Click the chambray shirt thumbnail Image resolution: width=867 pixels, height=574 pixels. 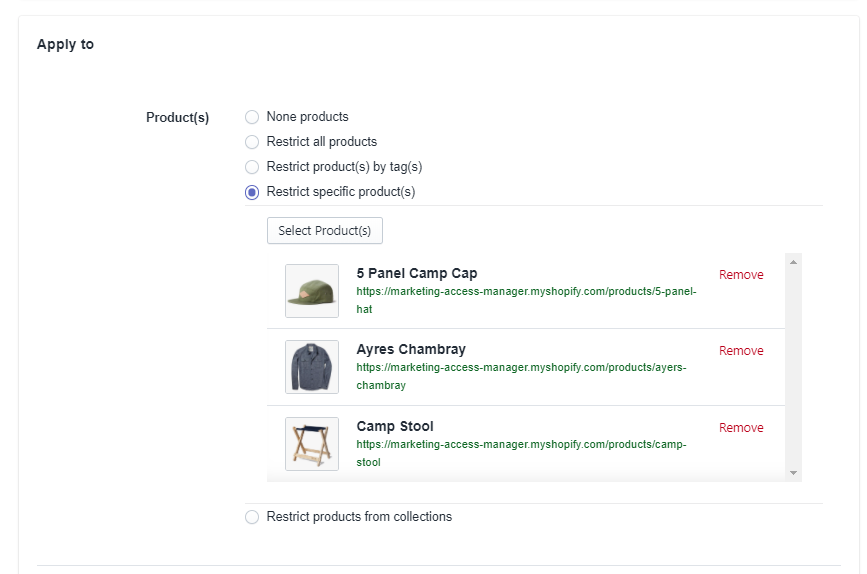tap(312, 367)
